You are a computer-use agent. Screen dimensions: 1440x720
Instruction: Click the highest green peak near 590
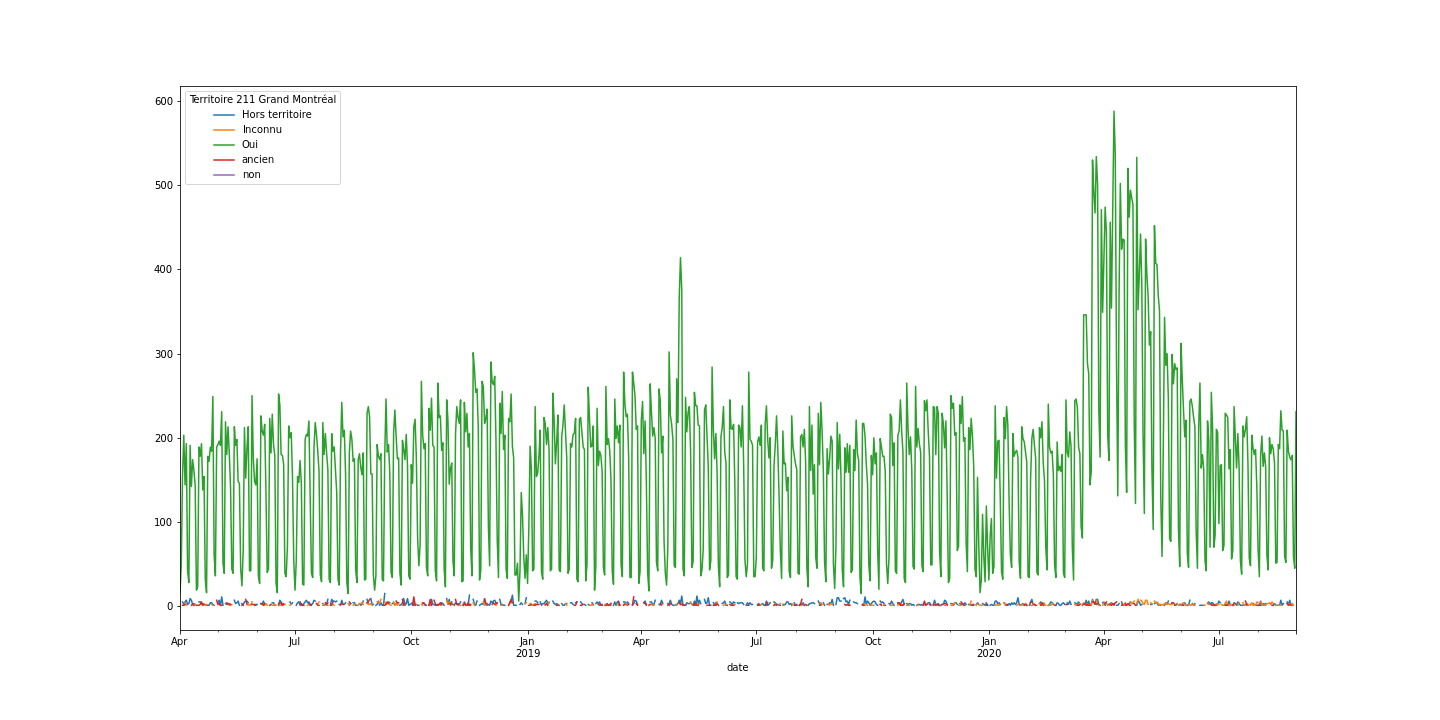tap(1113, 112)
